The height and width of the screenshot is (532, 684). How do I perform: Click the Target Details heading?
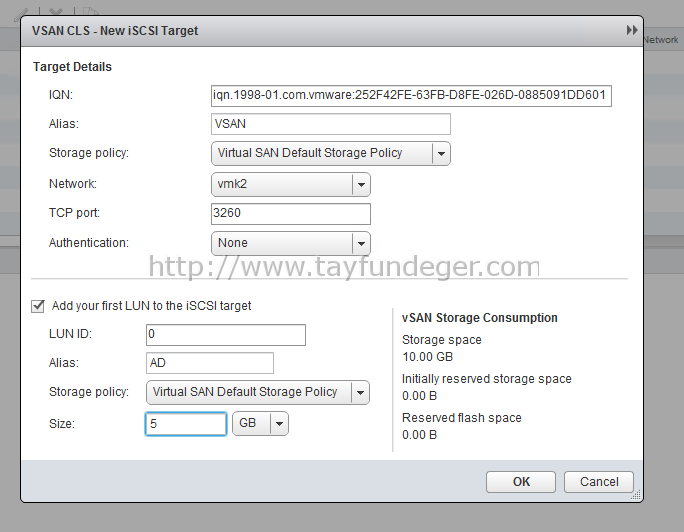[72, 67]
